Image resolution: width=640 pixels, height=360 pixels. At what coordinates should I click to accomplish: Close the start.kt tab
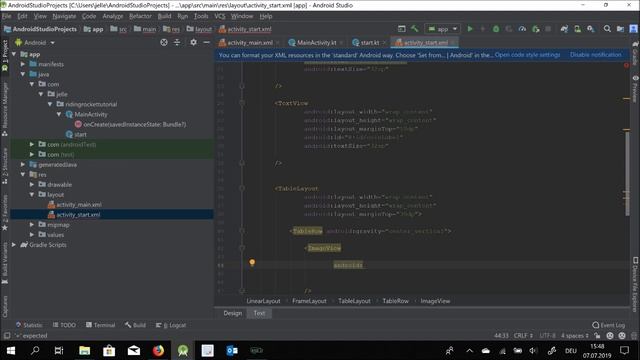pos(384,42)
